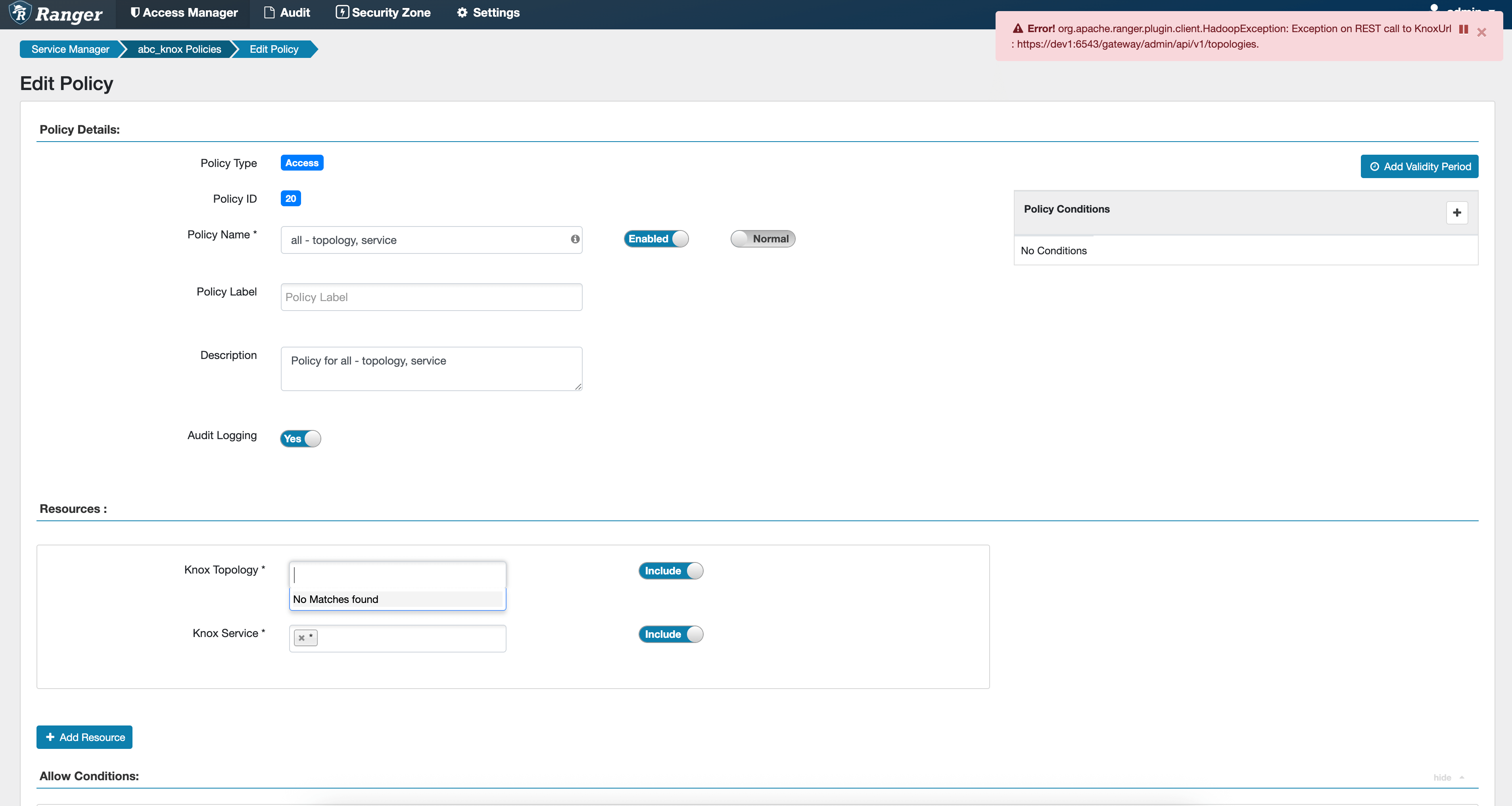Toggle Knox Topology Include switch

pos(670,571)
